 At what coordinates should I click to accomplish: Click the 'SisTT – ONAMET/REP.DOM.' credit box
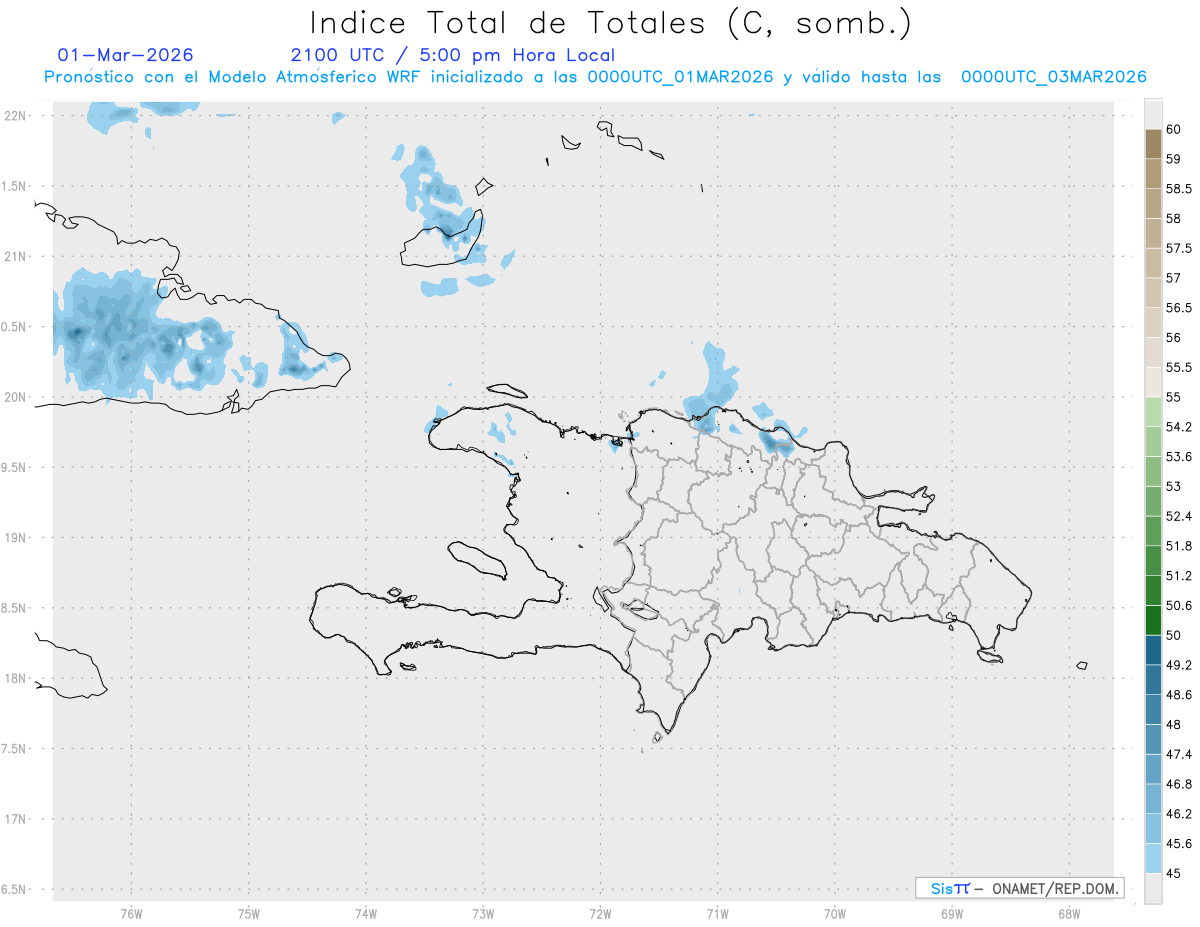[x=1019, y=888]
